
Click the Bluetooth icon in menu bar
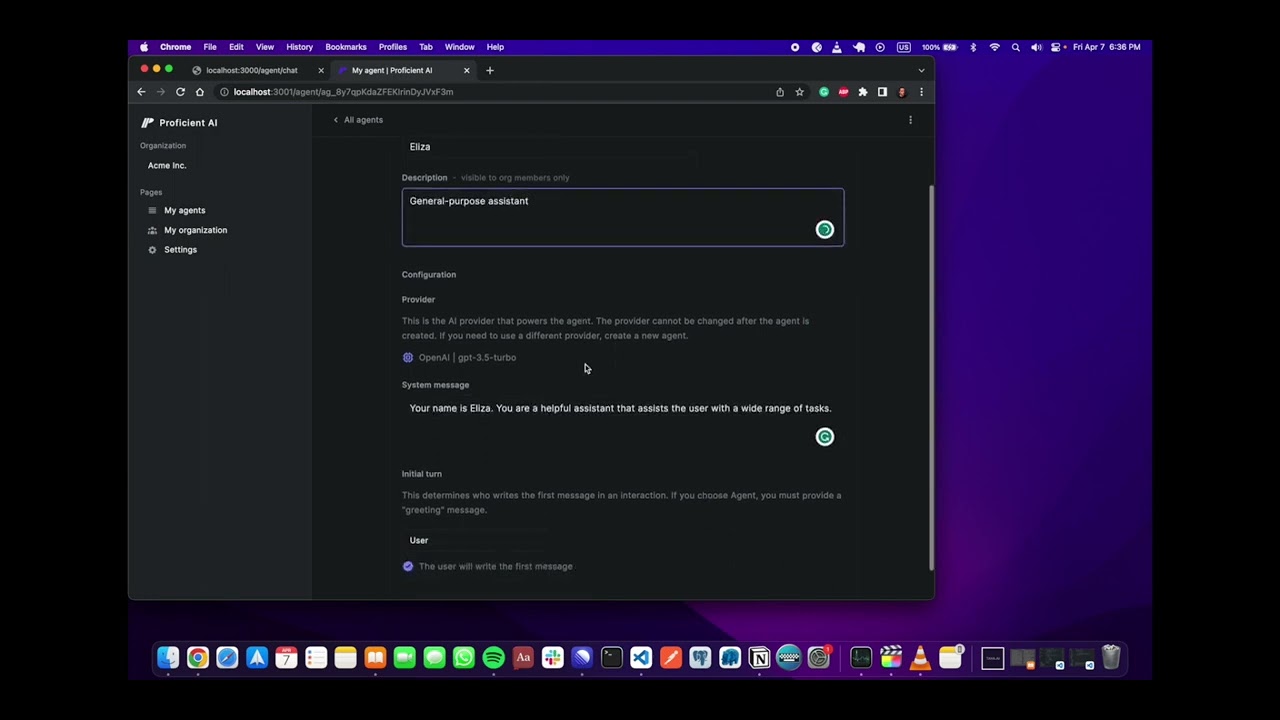pos(973,47)
